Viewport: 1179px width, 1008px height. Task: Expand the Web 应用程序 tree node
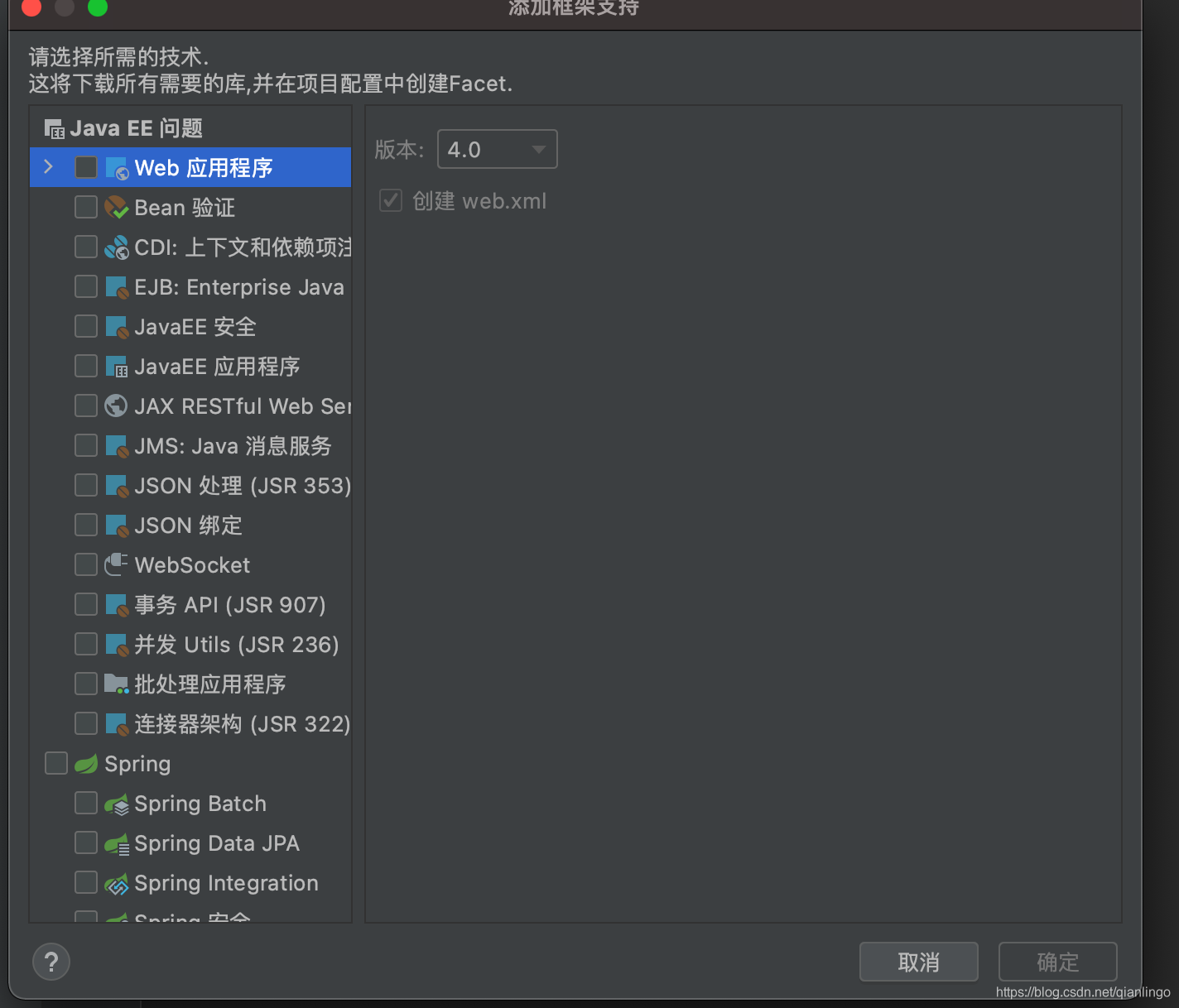tap(49, 167)
